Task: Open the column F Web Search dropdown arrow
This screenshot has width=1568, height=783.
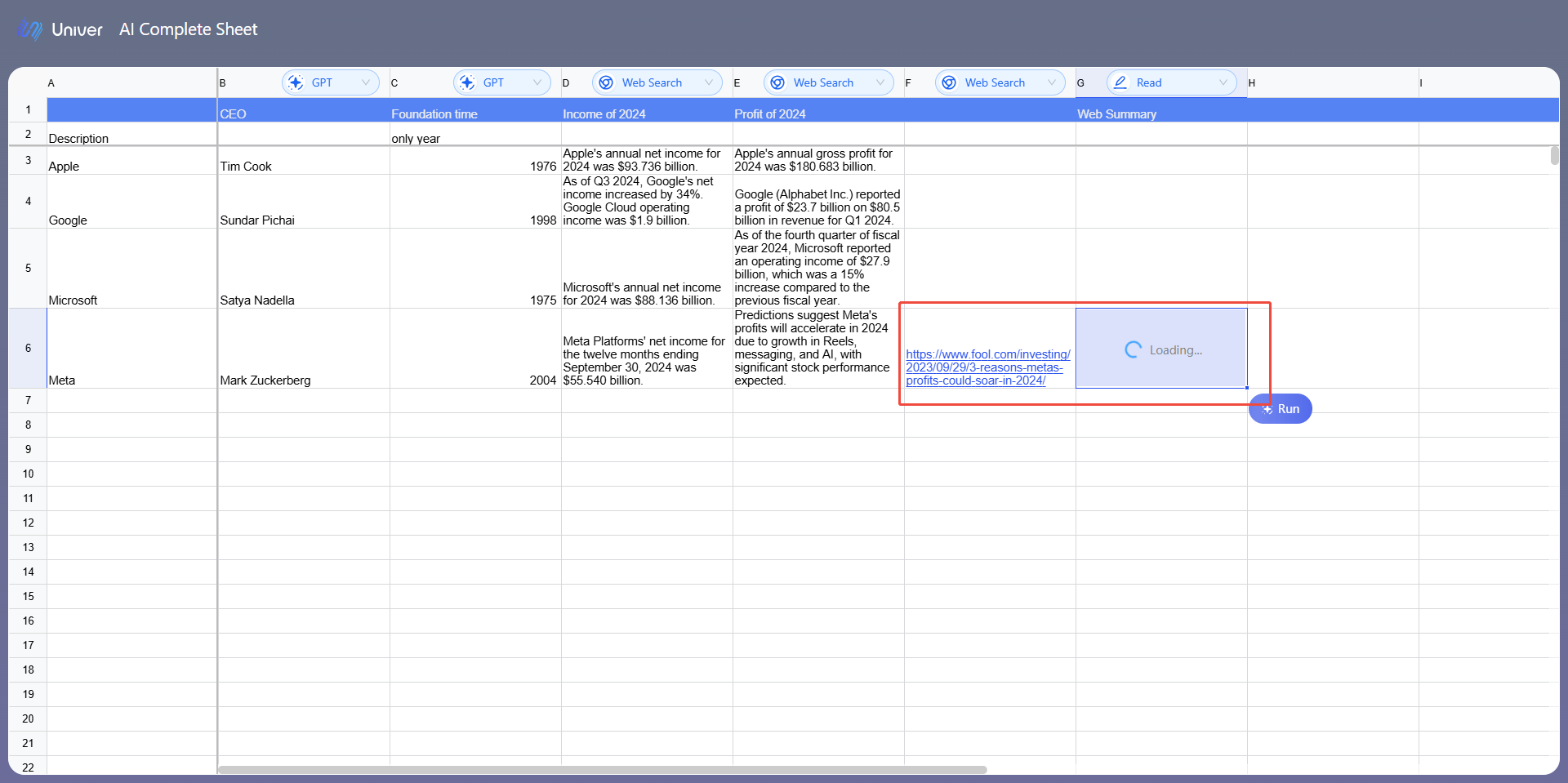Action: [1052, 82]
